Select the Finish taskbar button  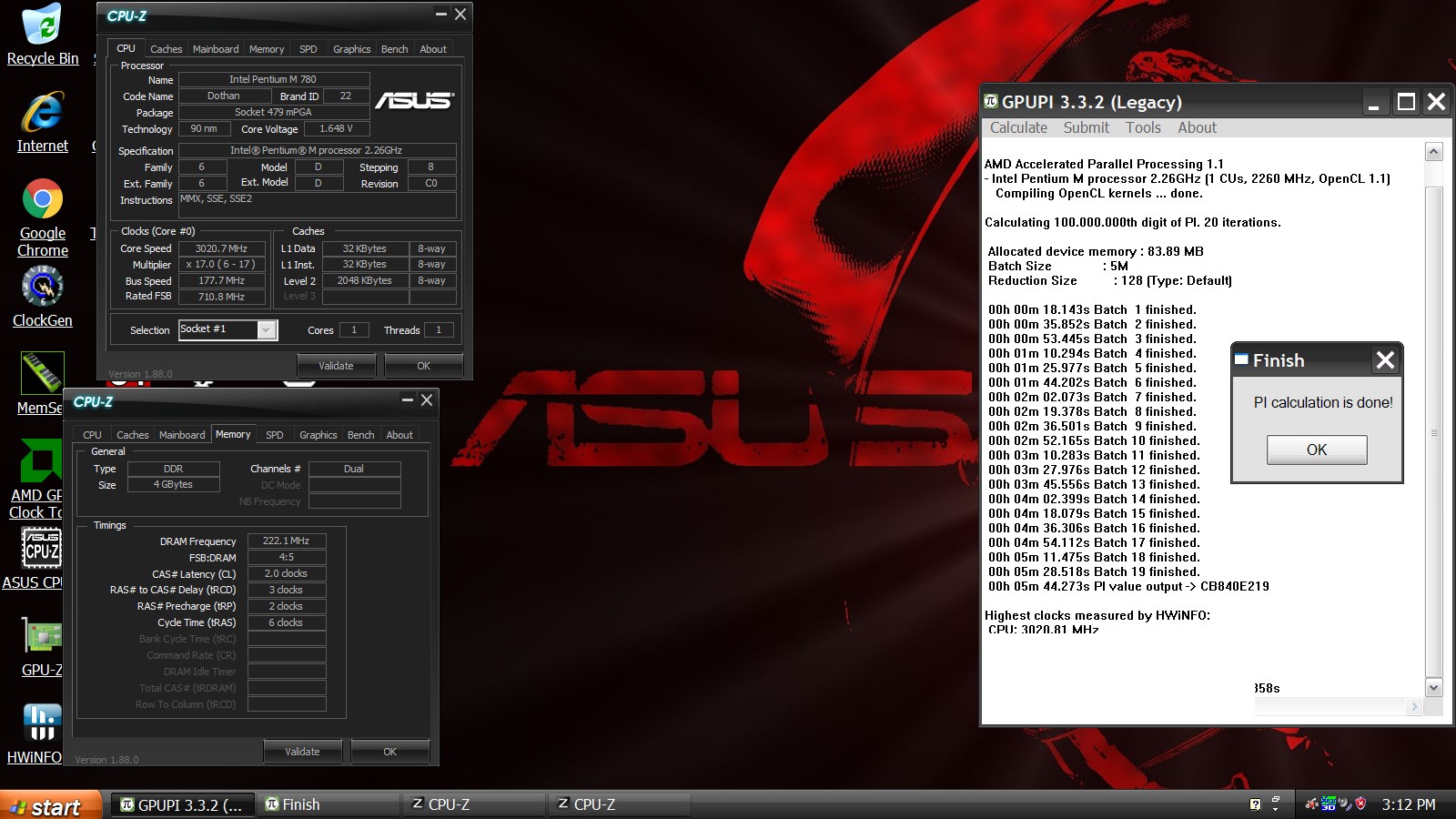coord(329,804)
